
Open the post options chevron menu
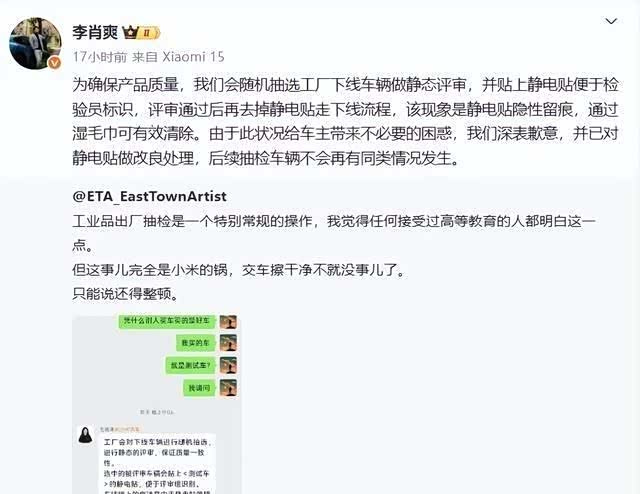[611, 21]
